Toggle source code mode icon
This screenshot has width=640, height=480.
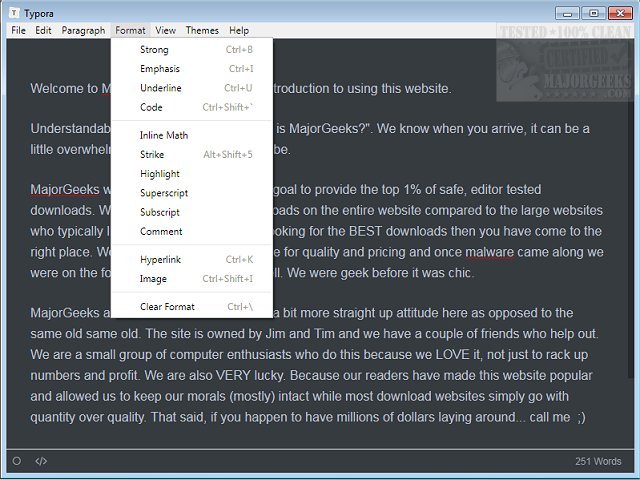[41, 461]
